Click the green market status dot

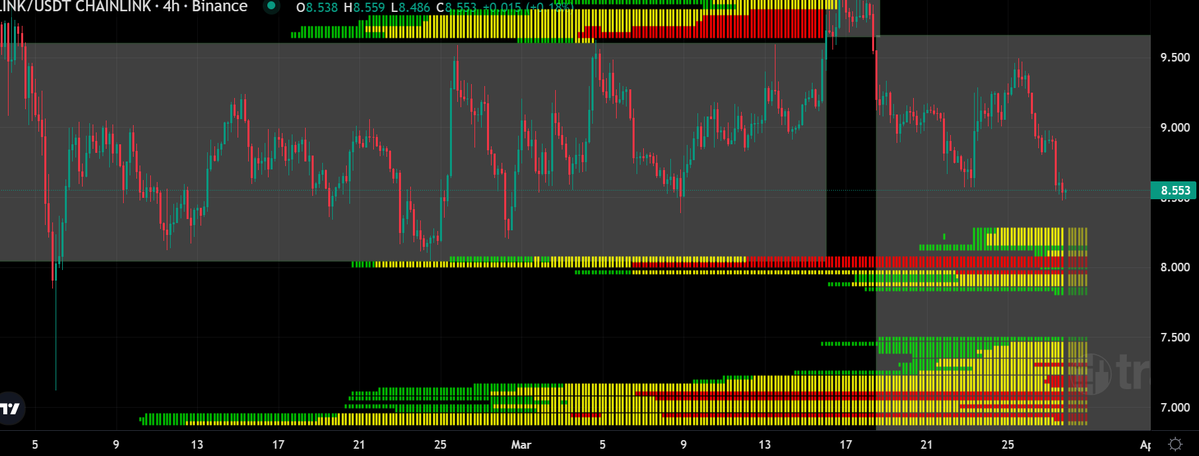click(271, 7)
